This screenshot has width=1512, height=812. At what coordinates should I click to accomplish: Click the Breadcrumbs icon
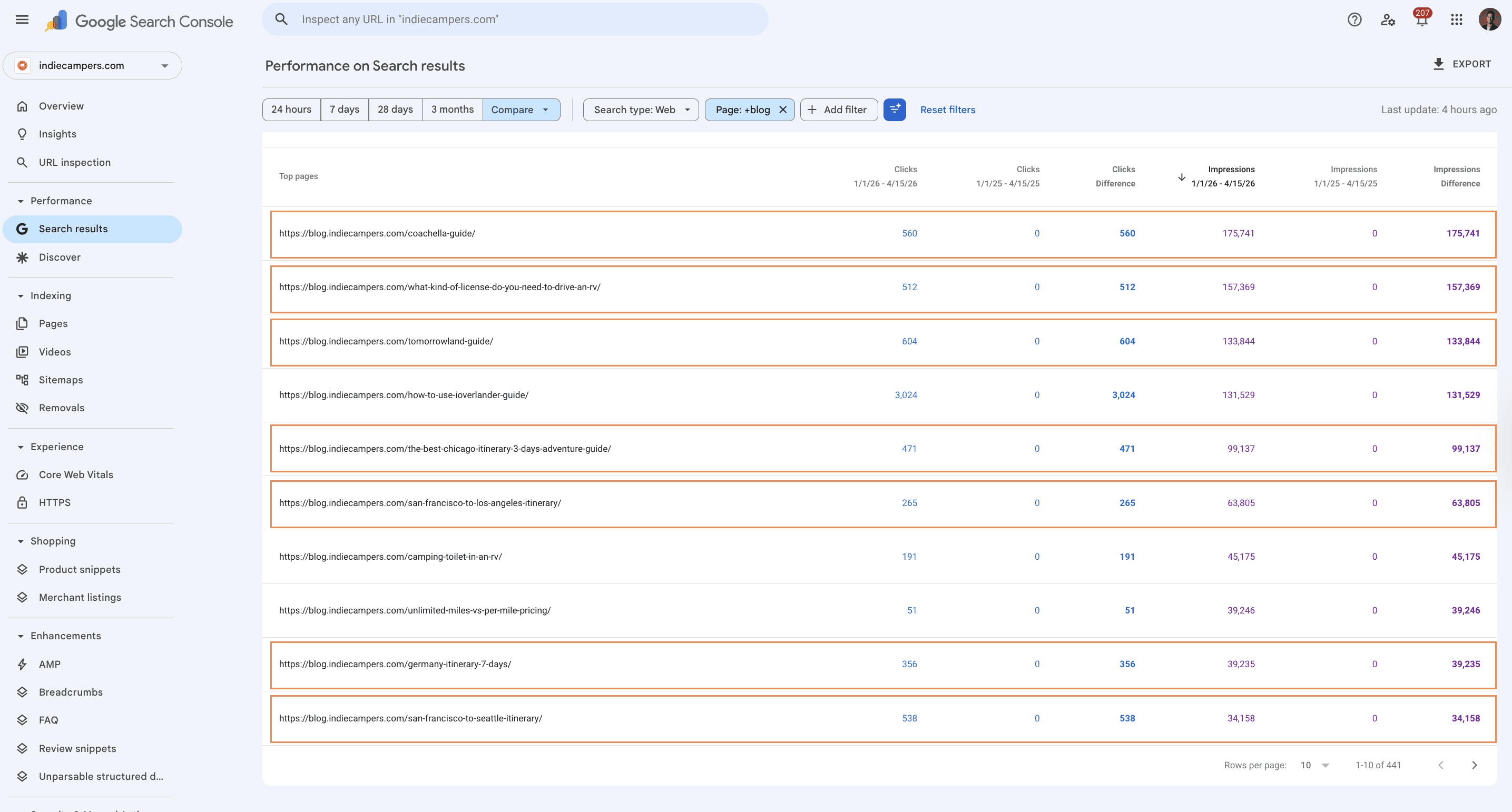tap(22, 692)
